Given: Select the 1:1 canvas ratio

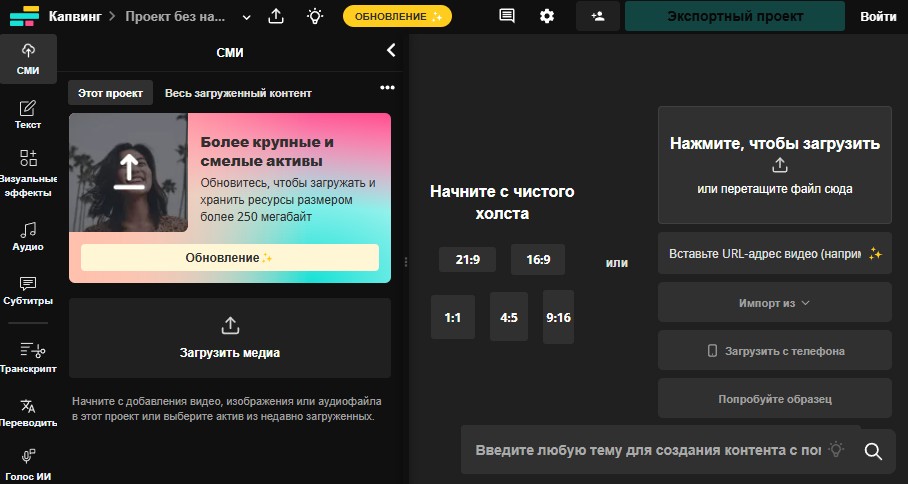Looking at the screenshot, I should (453, 317).
